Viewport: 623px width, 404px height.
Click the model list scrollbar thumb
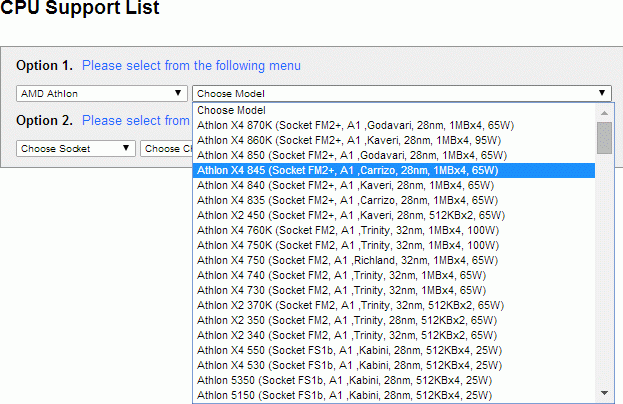pyautogui.click(x=603, y=137)
